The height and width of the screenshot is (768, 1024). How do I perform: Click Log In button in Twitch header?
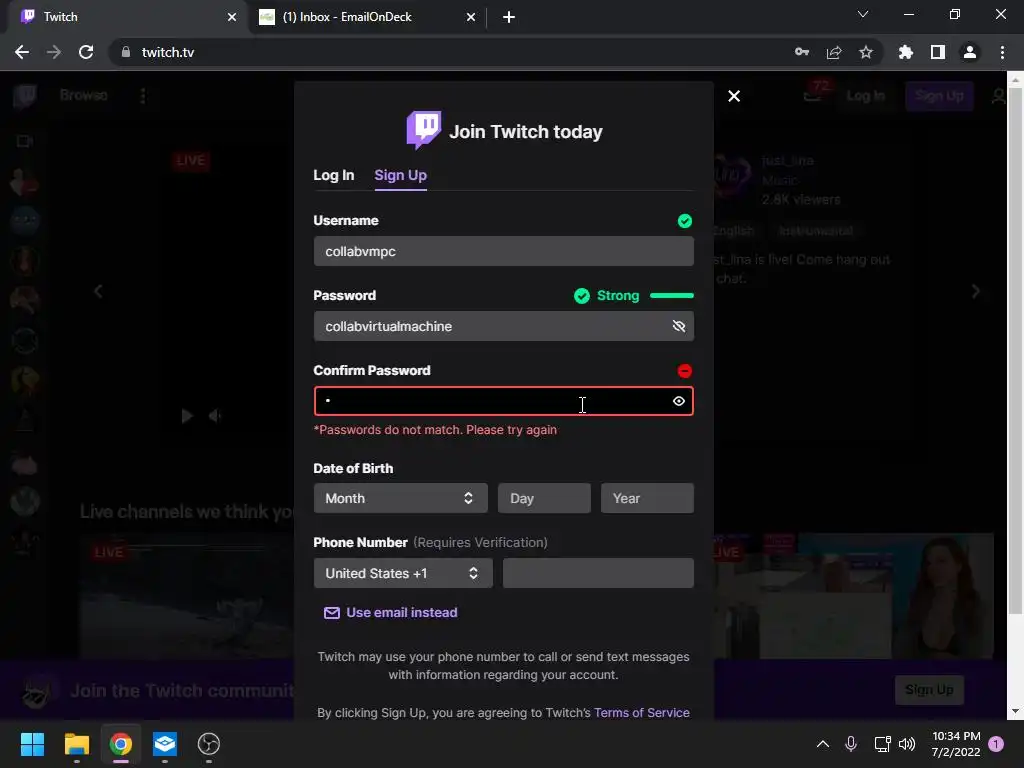(x=865, y=96)
